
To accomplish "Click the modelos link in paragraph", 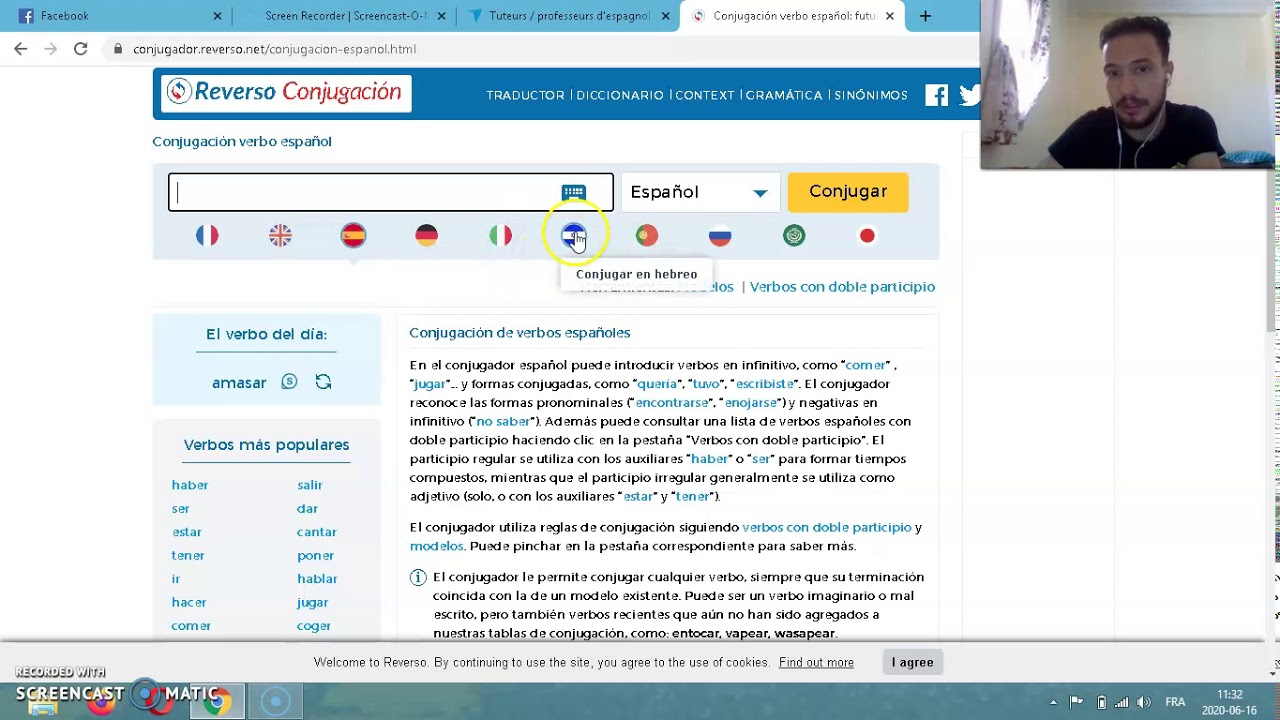I will 437,546.
